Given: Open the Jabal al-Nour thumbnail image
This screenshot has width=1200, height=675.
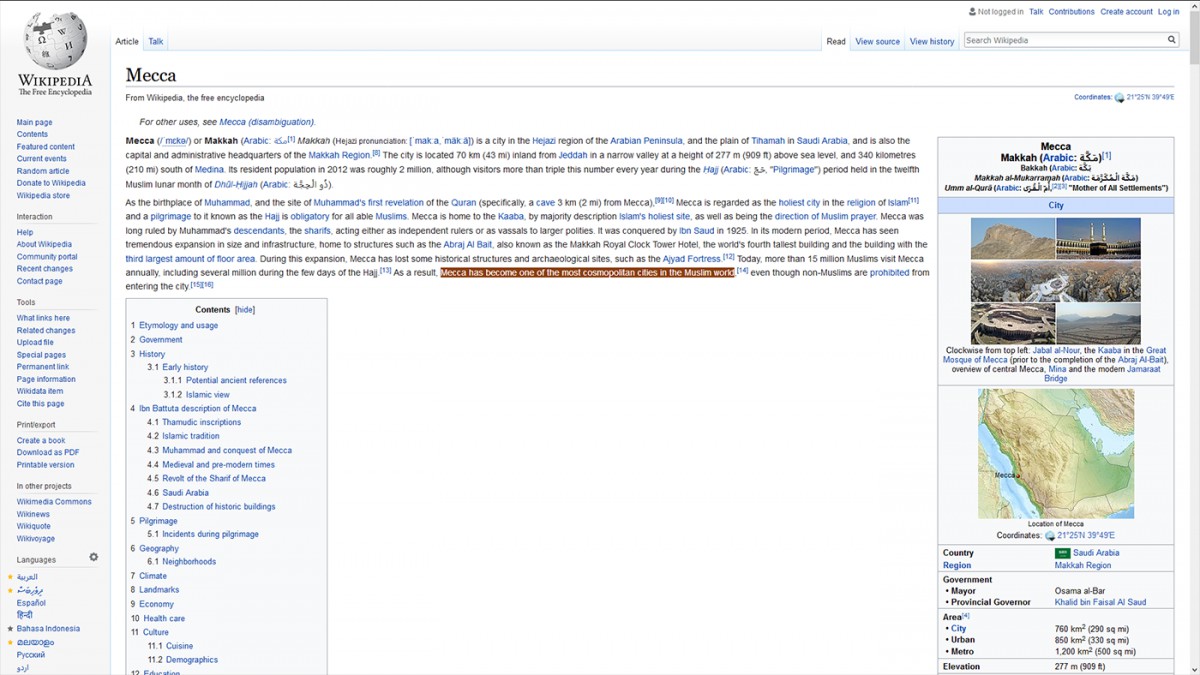Looking at the screenshot, I should [1012, 239].
